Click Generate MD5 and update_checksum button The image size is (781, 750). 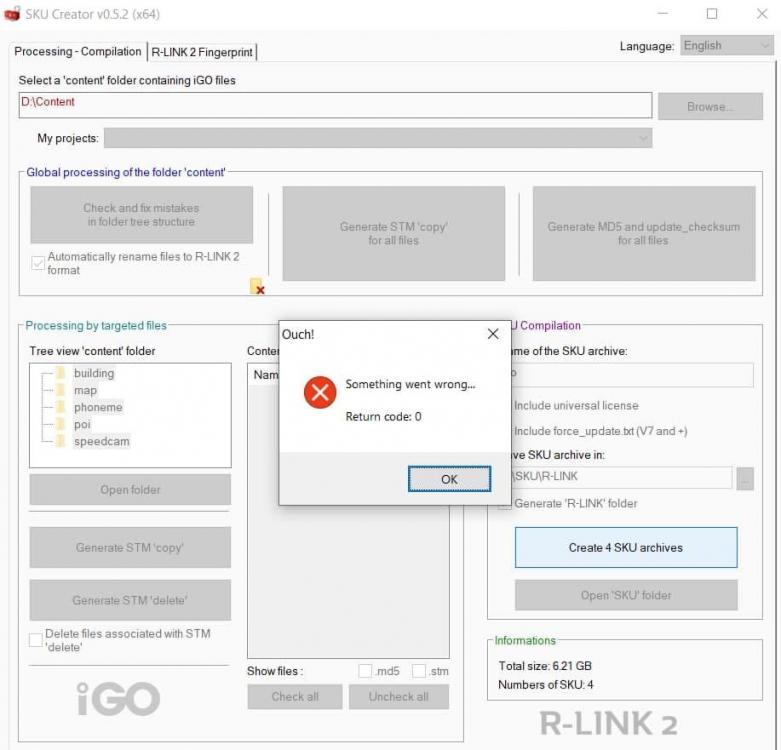pyautogui.click(x=644, y=233)
